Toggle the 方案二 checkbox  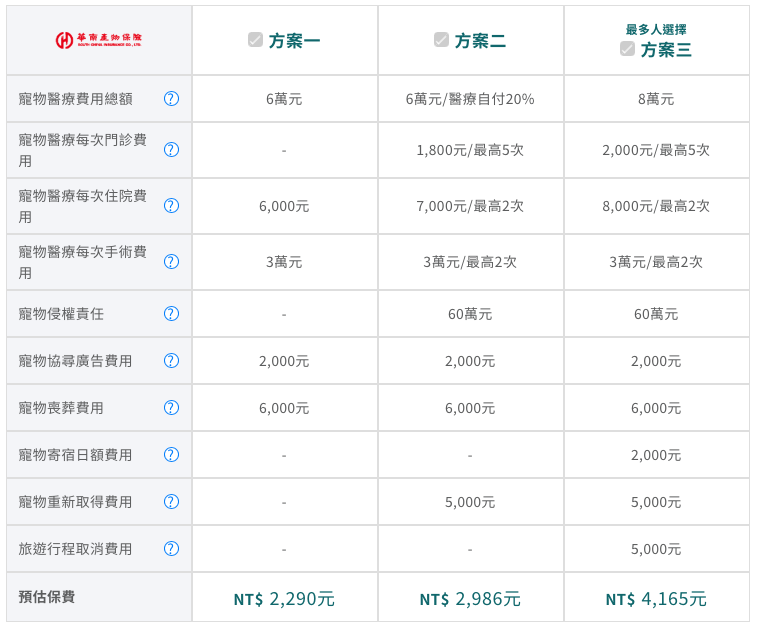pyautogui.click(x=441, y=40)
